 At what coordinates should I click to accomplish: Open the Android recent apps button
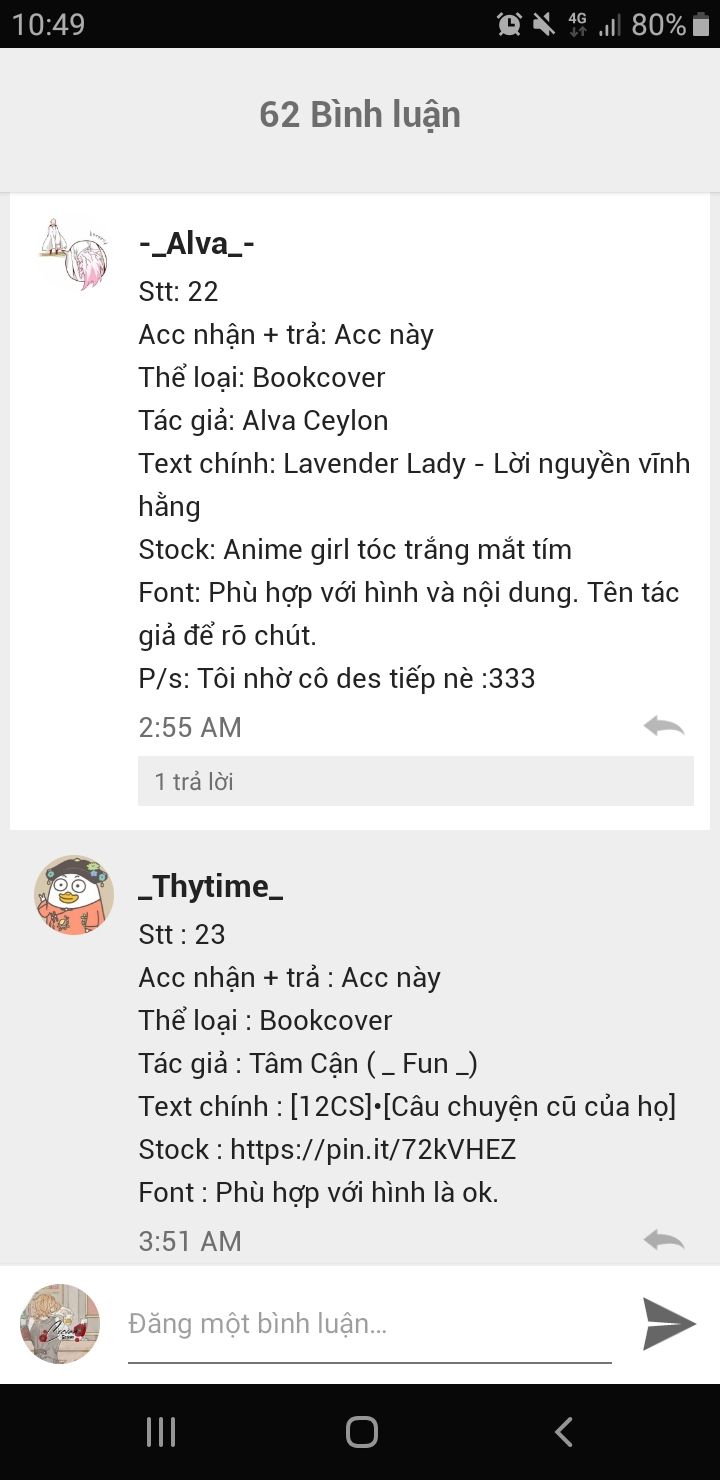[160, 1432]
